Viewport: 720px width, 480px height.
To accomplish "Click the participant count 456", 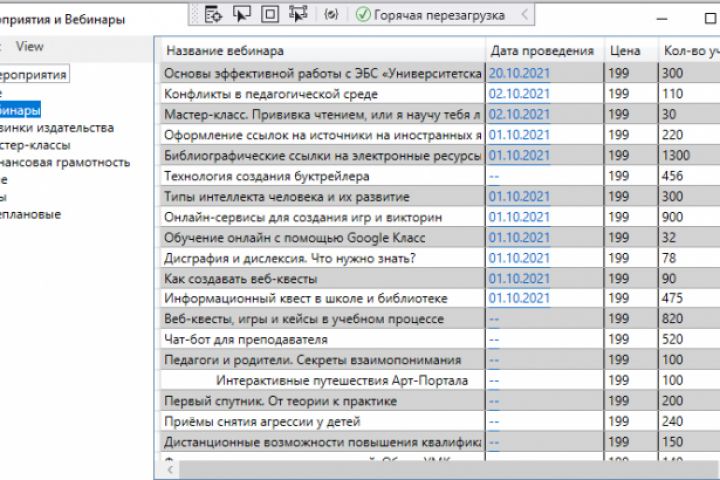I will click(x=672, y=176).
